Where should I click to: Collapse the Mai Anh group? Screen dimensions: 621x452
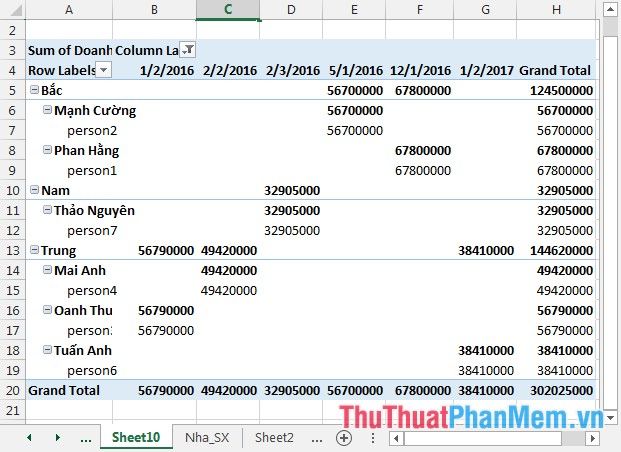pyautogui.click(x=47, y=270)
